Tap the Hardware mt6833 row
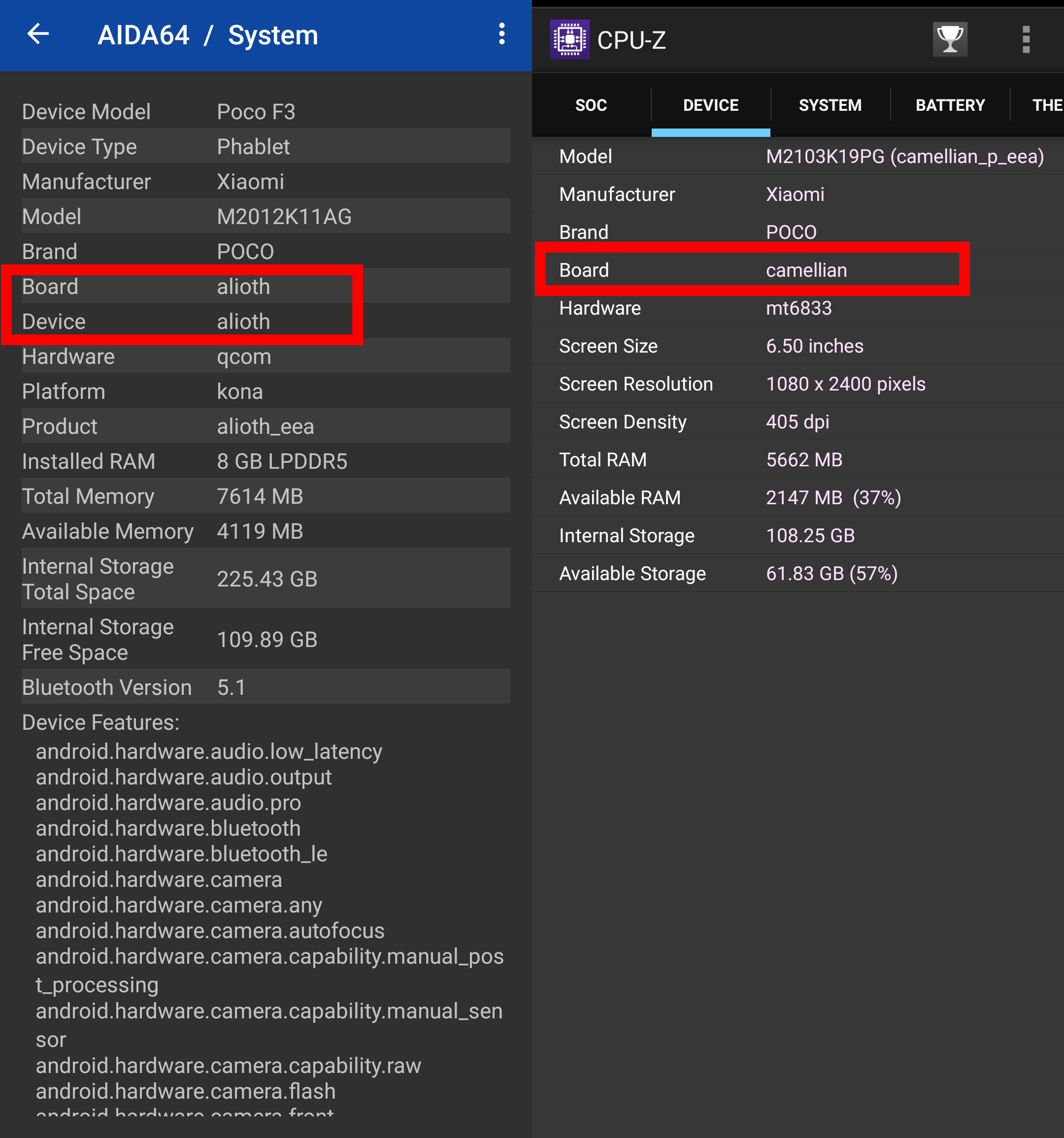Image resolution: width=1064 pixels, height=1138 pixels. pos(798,308)
